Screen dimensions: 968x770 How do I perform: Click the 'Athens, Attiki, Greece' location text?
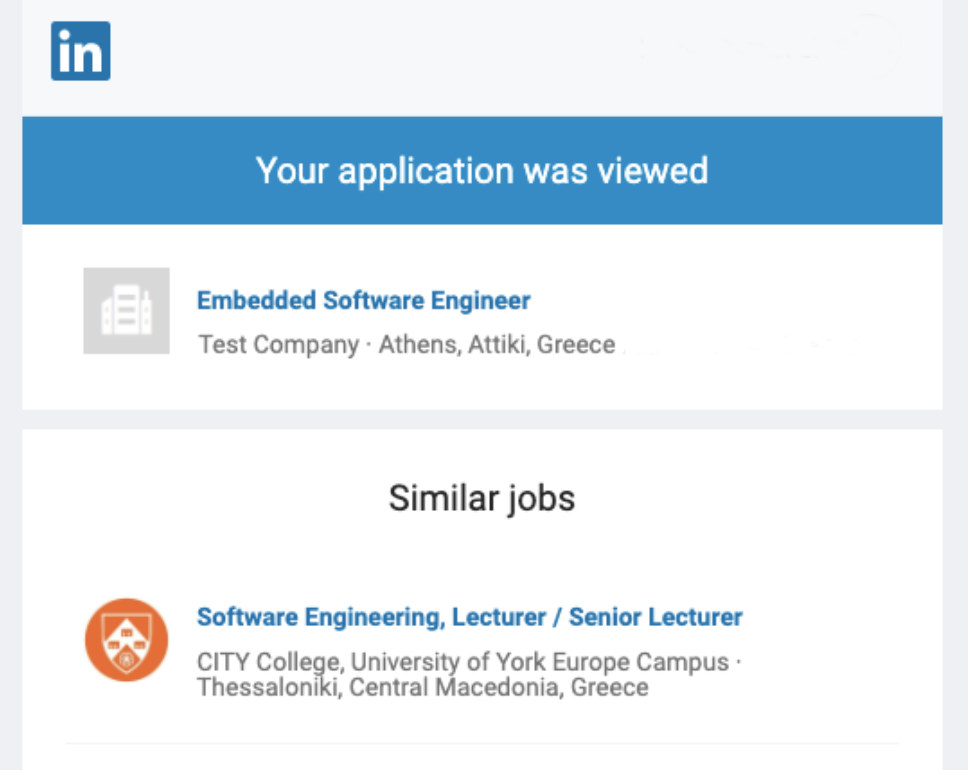pos(497,345)
